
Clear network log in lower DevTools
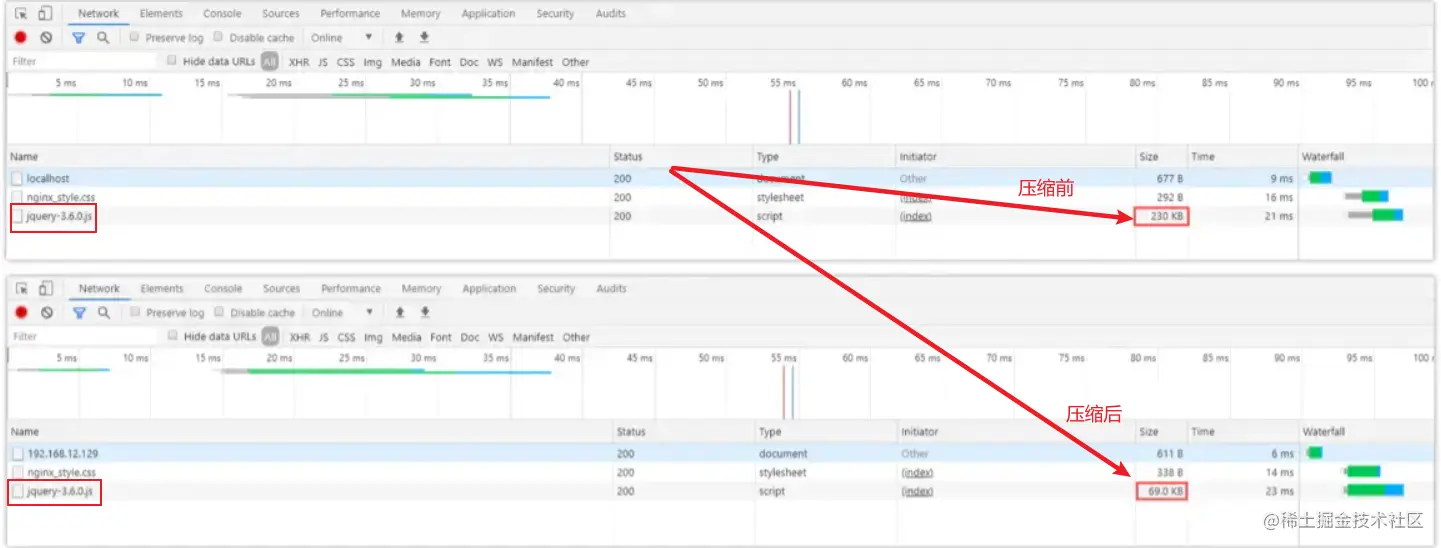pos(47,312)
